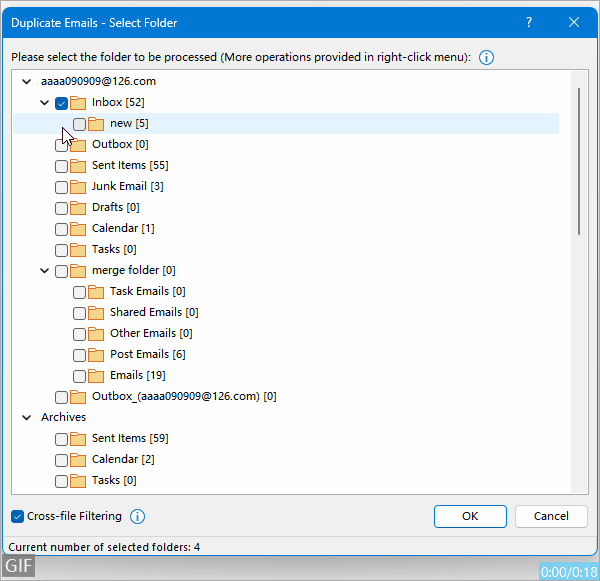Screen dimensions: 600x581
Task: Click the folder icon for Archives Calendar [2]
Action: click(78, 460)
